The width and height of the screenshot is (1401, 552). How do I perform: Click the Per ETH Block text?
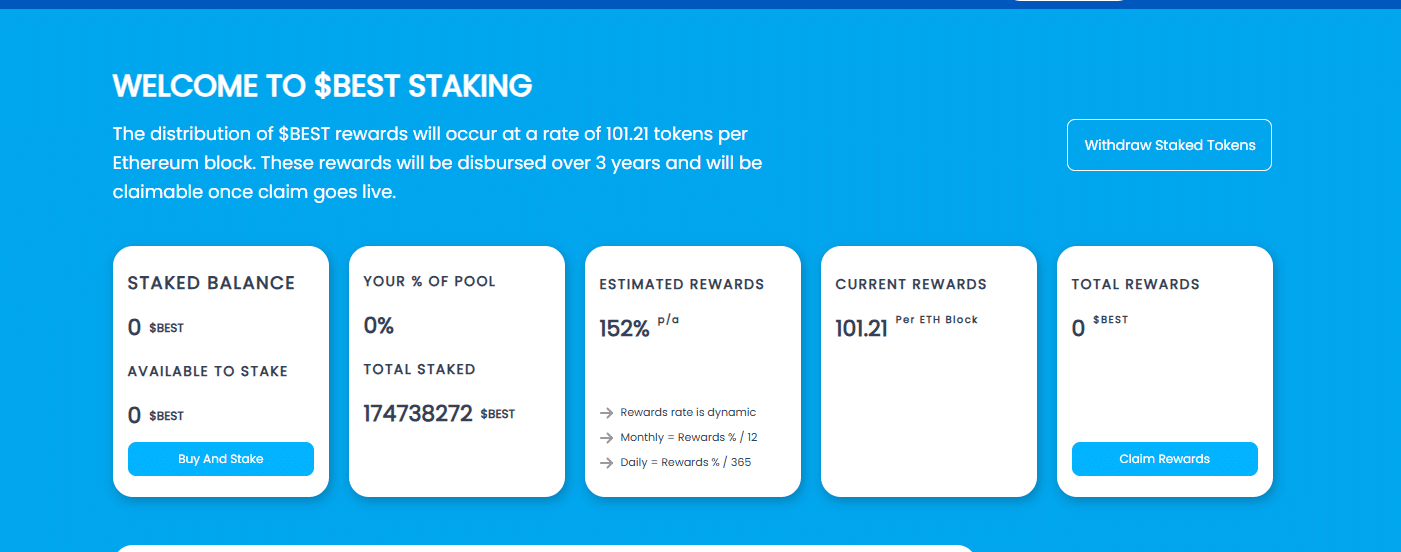tap(937, 320)
